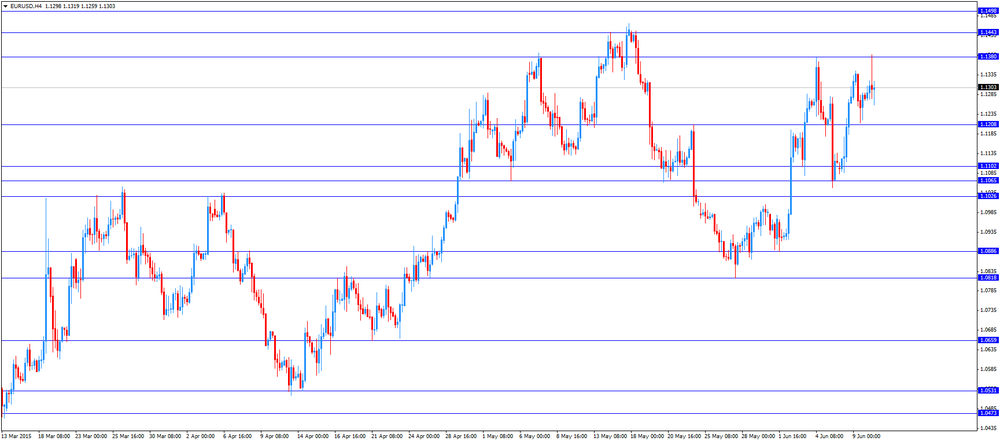
Task: Click the 2 Apr 00:00 time label
Action: pyautogui.click(x=202, y=436)
